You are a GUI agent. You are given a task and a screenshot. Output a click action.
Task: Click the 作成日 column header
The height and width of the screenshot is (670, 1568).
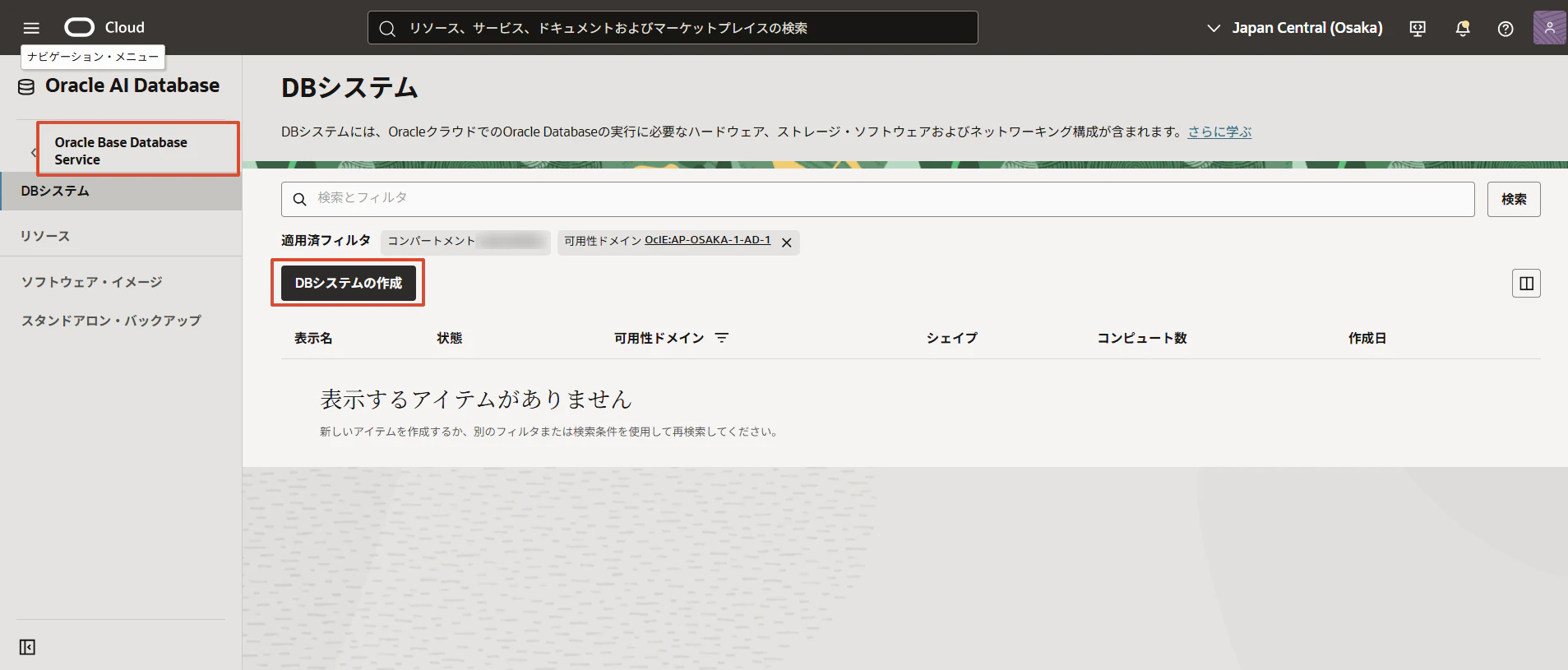[1367, 338]
